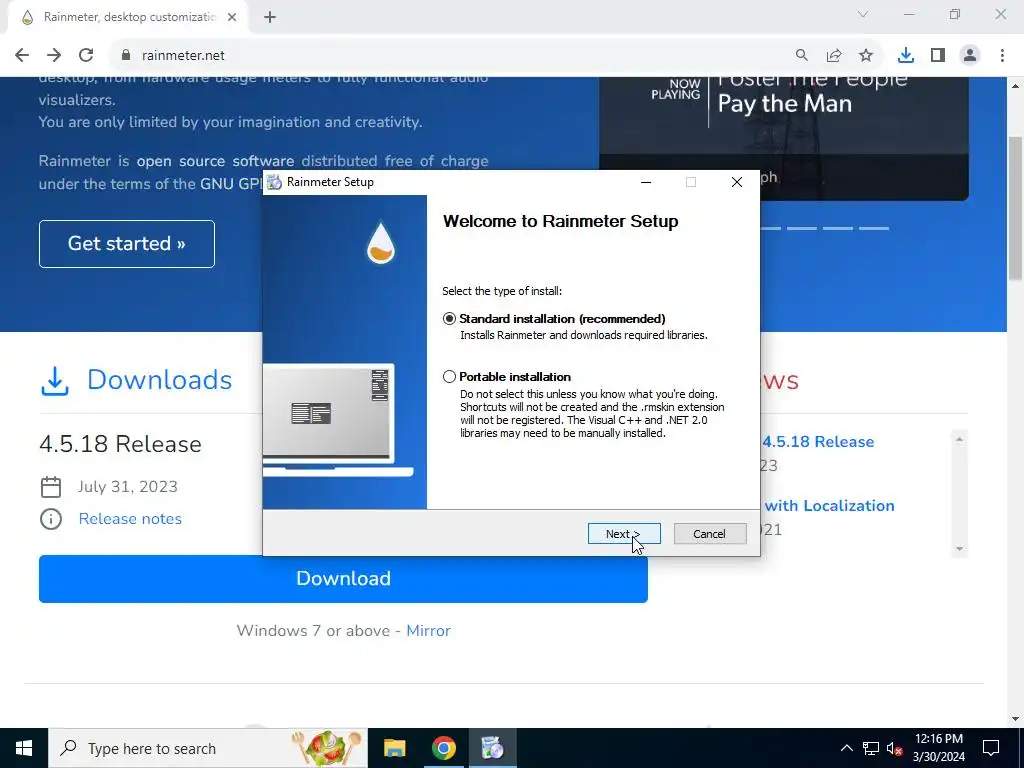Viewport: 1024px width, 768px height.
Task: Click the page vertical scrollbar thumb
Action: (1015, 209)
